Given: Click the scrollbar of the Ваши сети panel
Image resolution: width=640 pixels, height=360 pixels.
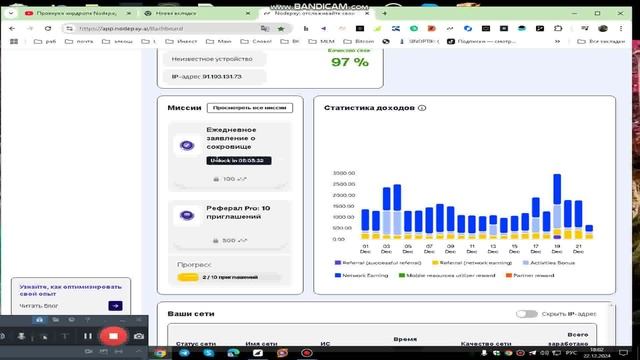Looking at the screenshot, I should coord(611,324).
